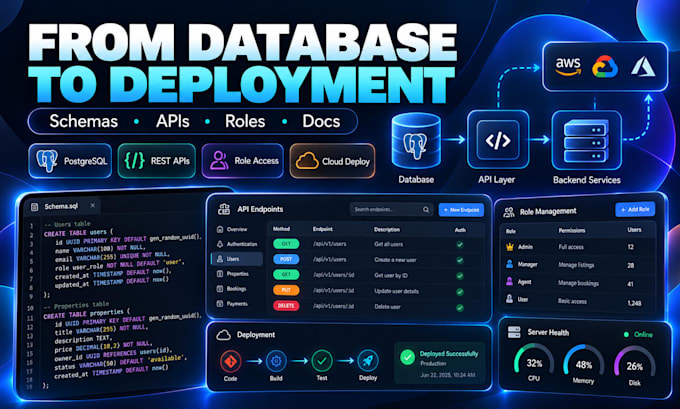680x409 pixels.
Task: Click the Database cylinder icon
Action: (416, 141)
